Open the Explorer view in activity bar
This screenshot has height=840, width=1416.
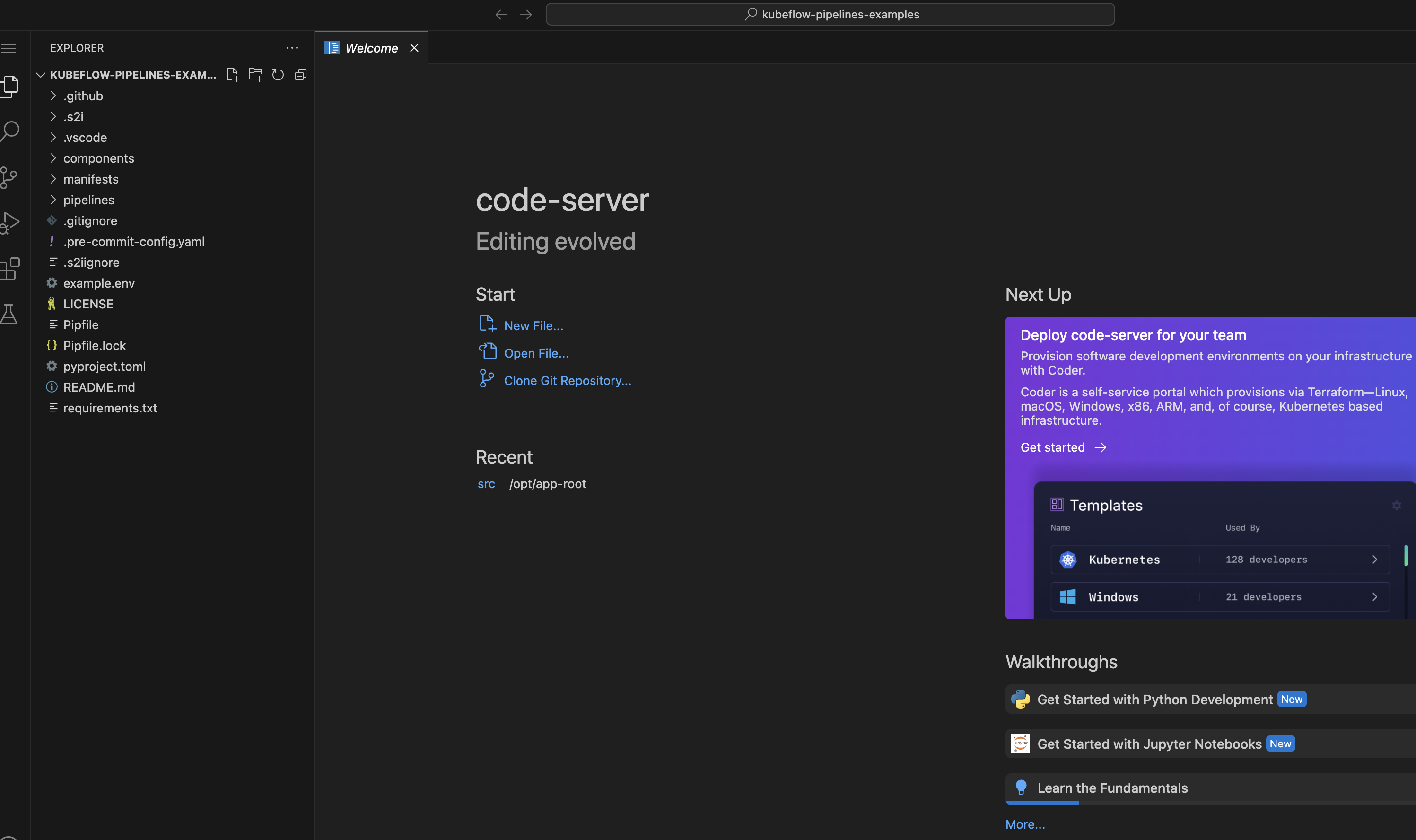click(x=9, y=86)
